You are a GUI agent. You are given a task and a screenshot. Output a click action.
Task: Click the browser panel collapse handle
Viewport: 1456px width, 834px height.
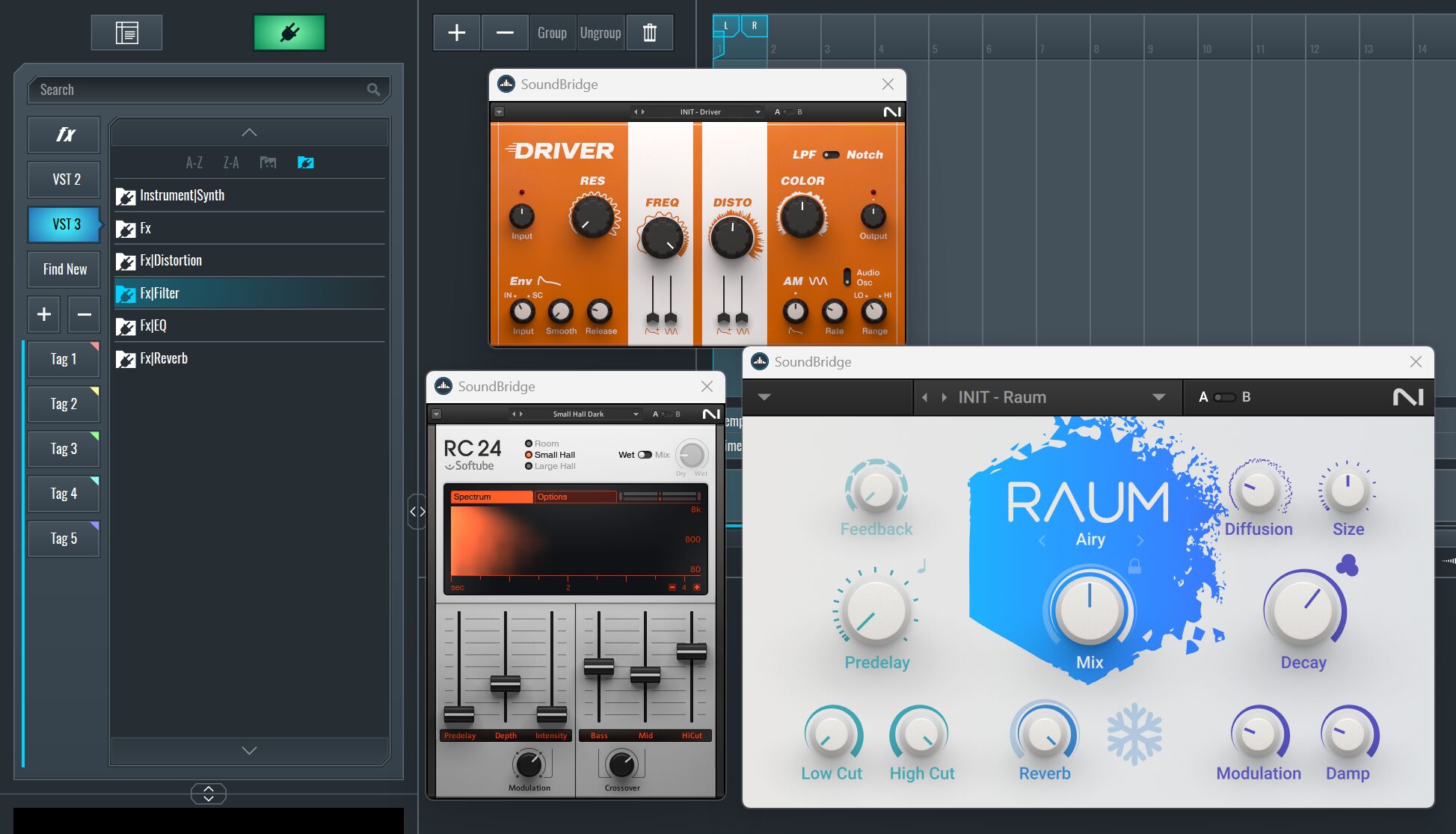(x=417, y=512)
